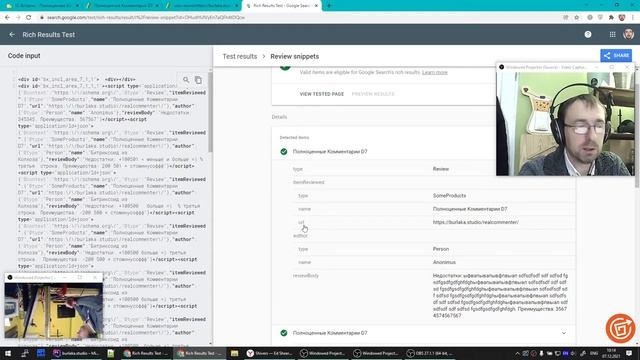Image resolution: width=640 pixels, height=360 pixels.
Task: Click the webcam Windowed Projector video
Action: point(565,124)
